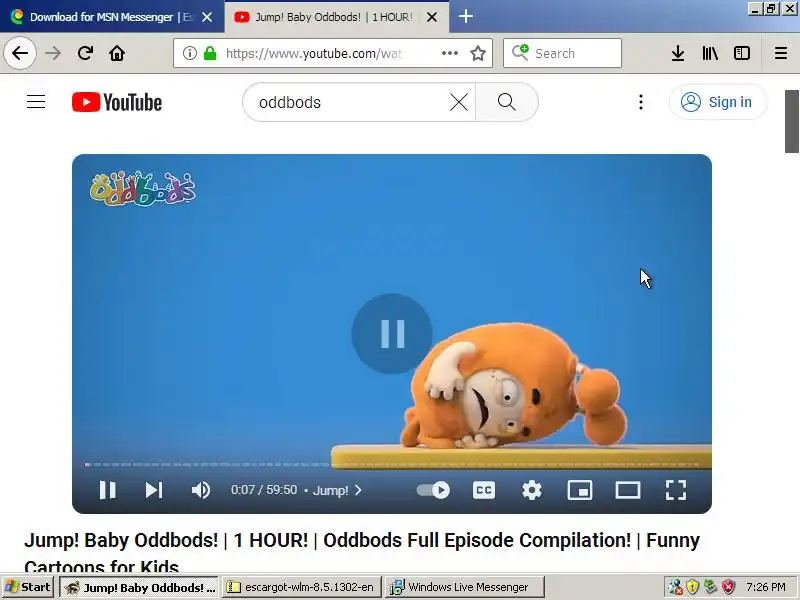
Task: Sign in to YouTube
Action: click(x=718, y=102)
